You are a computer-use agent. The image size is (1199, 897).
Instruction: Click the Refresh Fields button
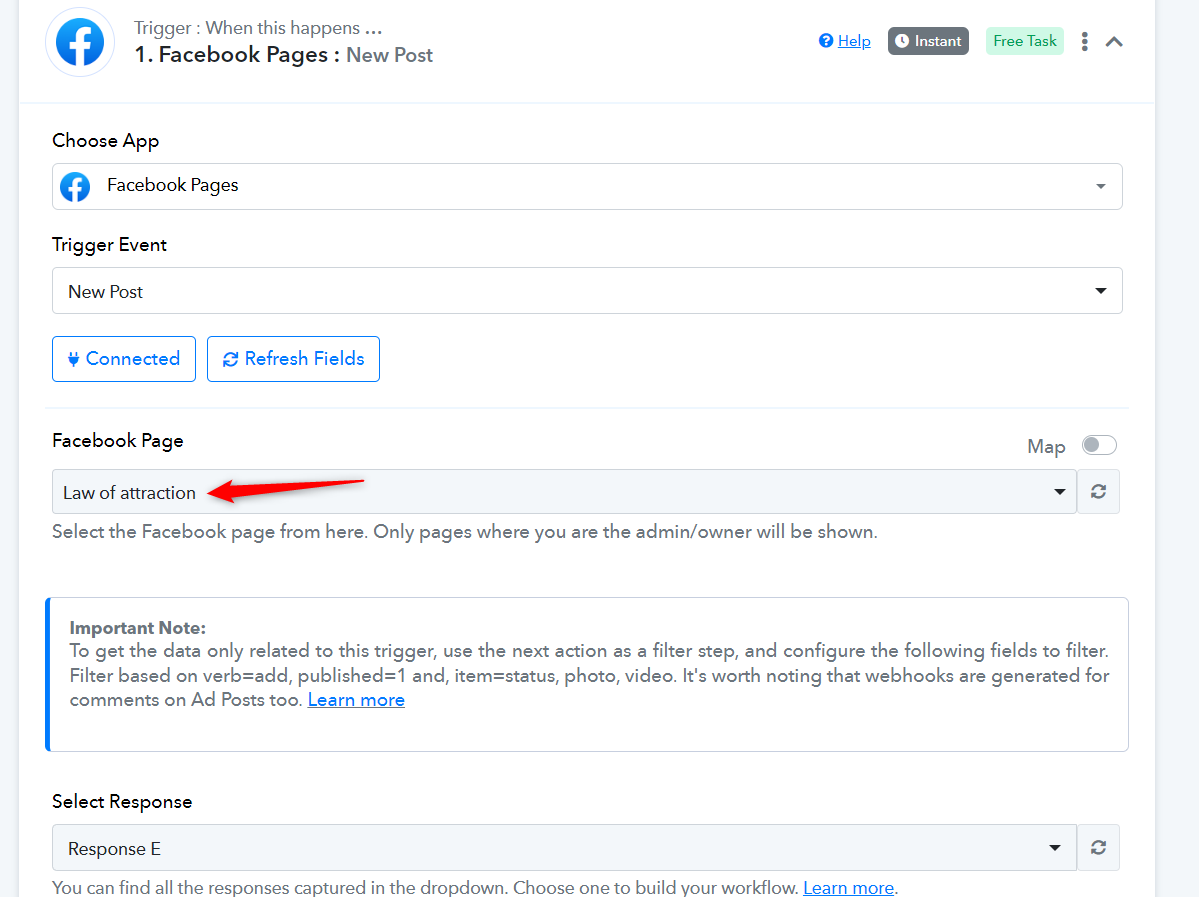click(x=294, y=359)
